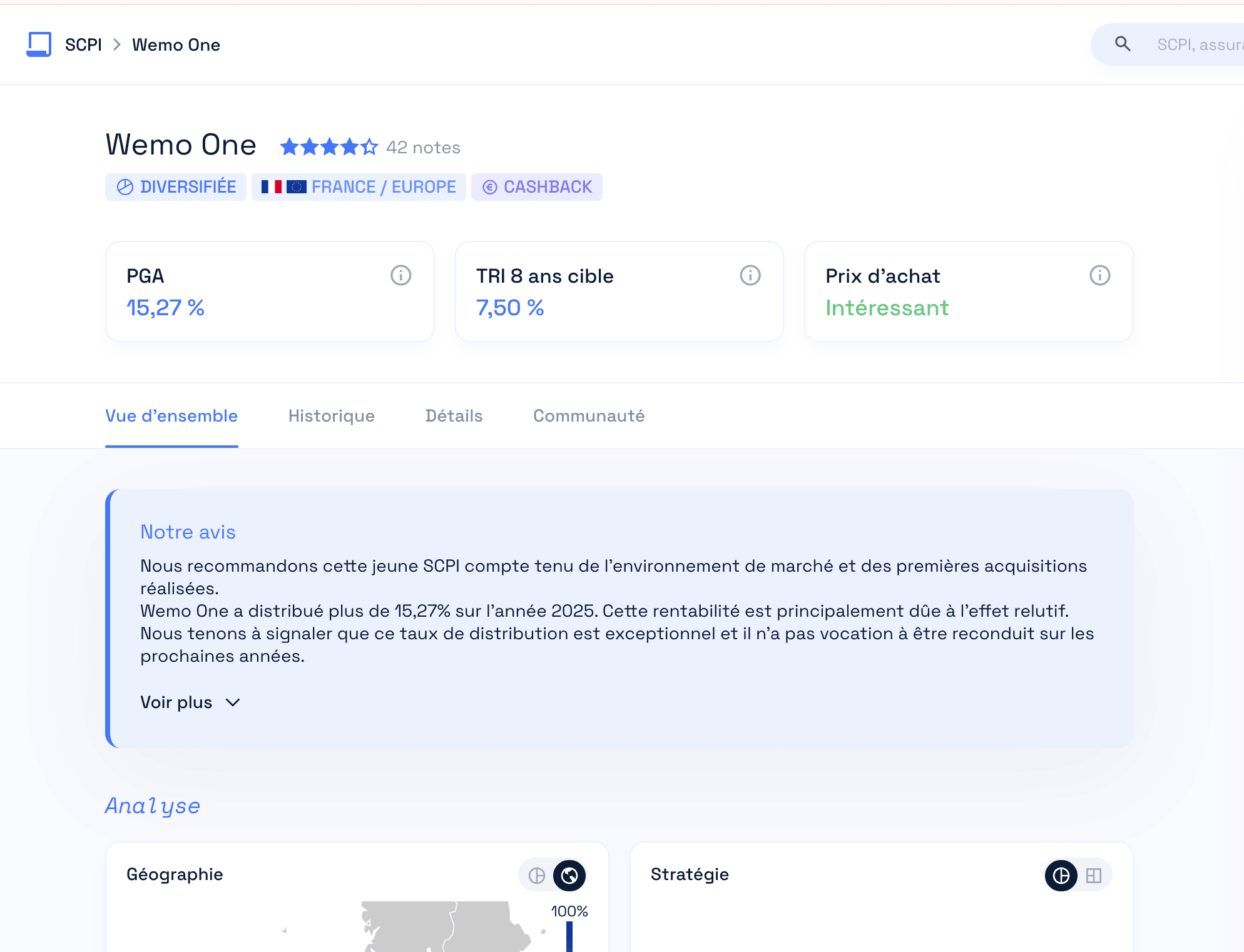Click the 15,27 % PGA value

(165, 308)
